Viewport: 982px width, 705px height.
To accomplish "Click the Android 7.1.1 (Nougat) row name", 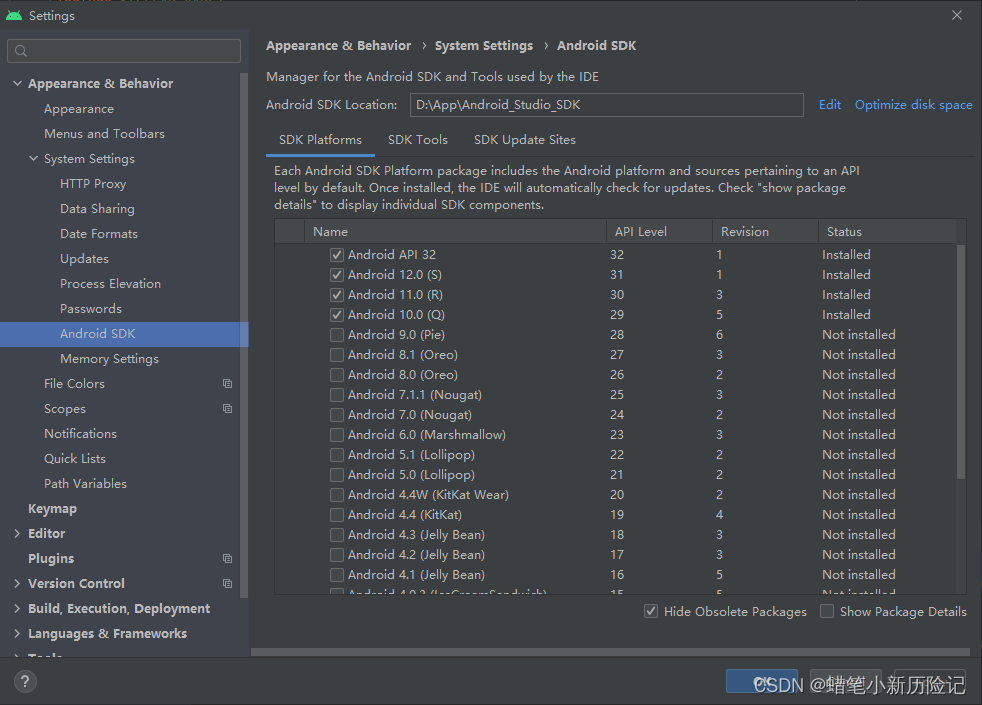I will tap(415, 394).
